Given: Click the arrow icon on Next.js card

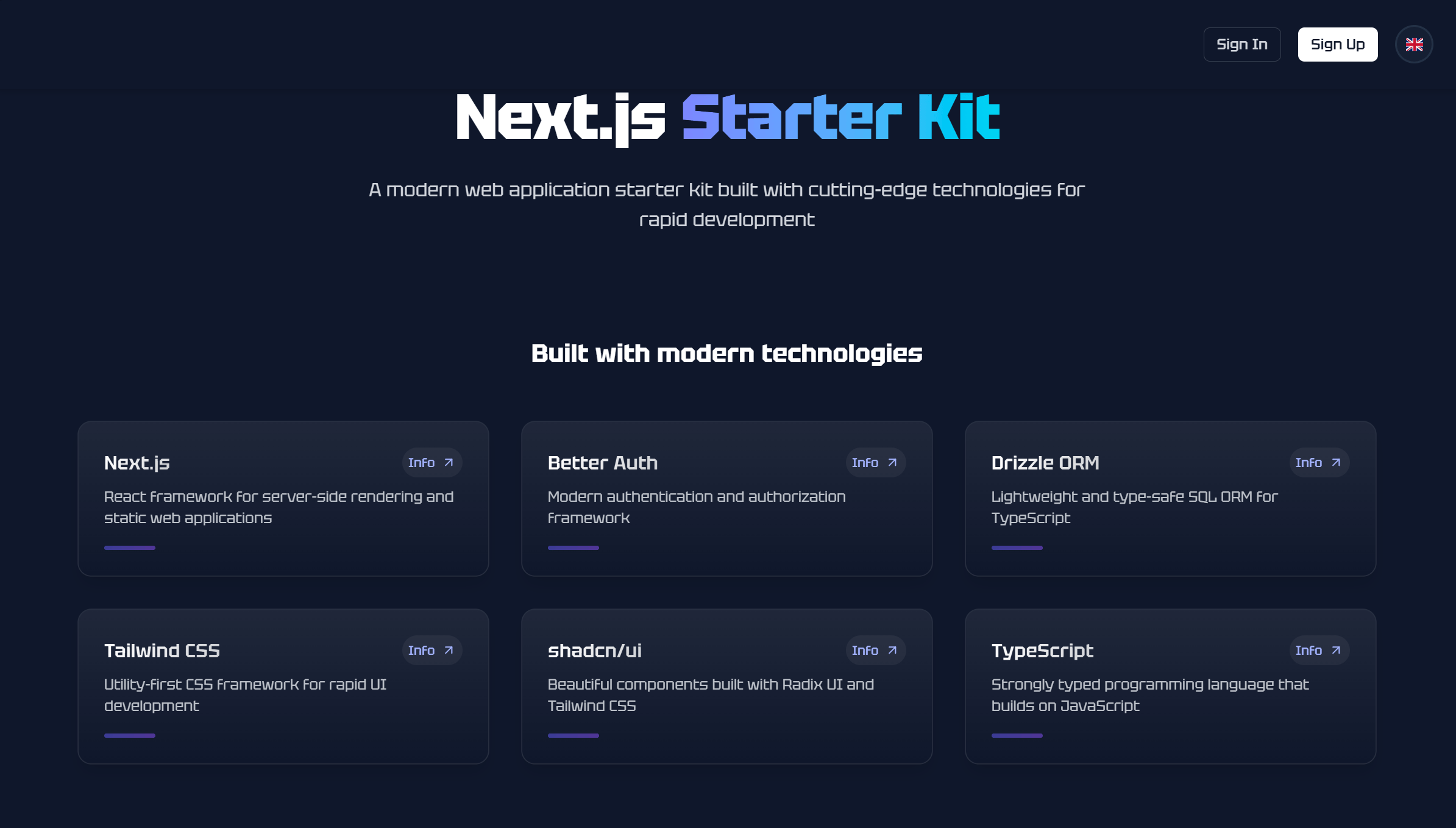Looking at the screenshot, I should [x=449, y=463].
